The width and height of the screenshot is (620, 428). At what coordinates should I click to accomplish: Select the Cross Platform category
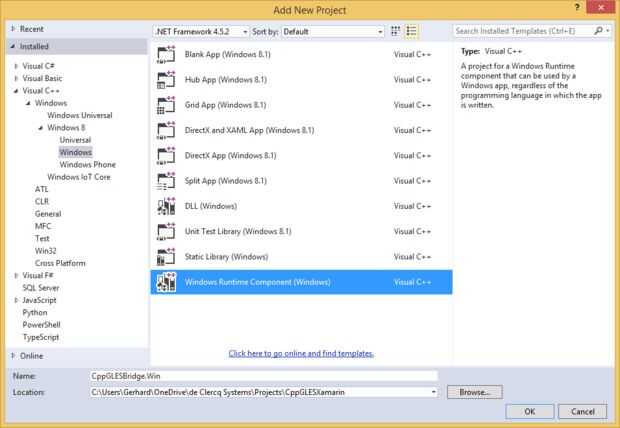[60, 263]
